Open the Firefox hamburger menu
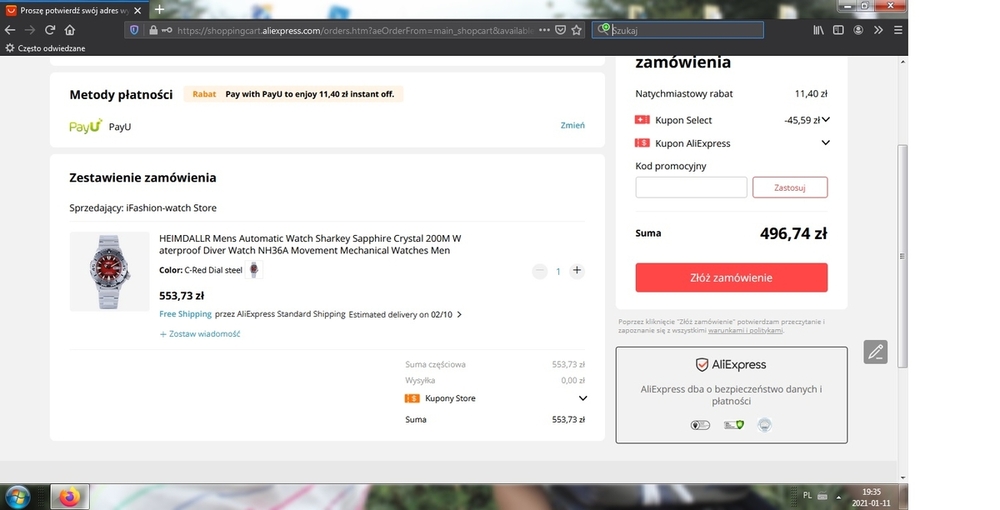This screenshot has height=510, width=1000. click(x=898, y=30)
